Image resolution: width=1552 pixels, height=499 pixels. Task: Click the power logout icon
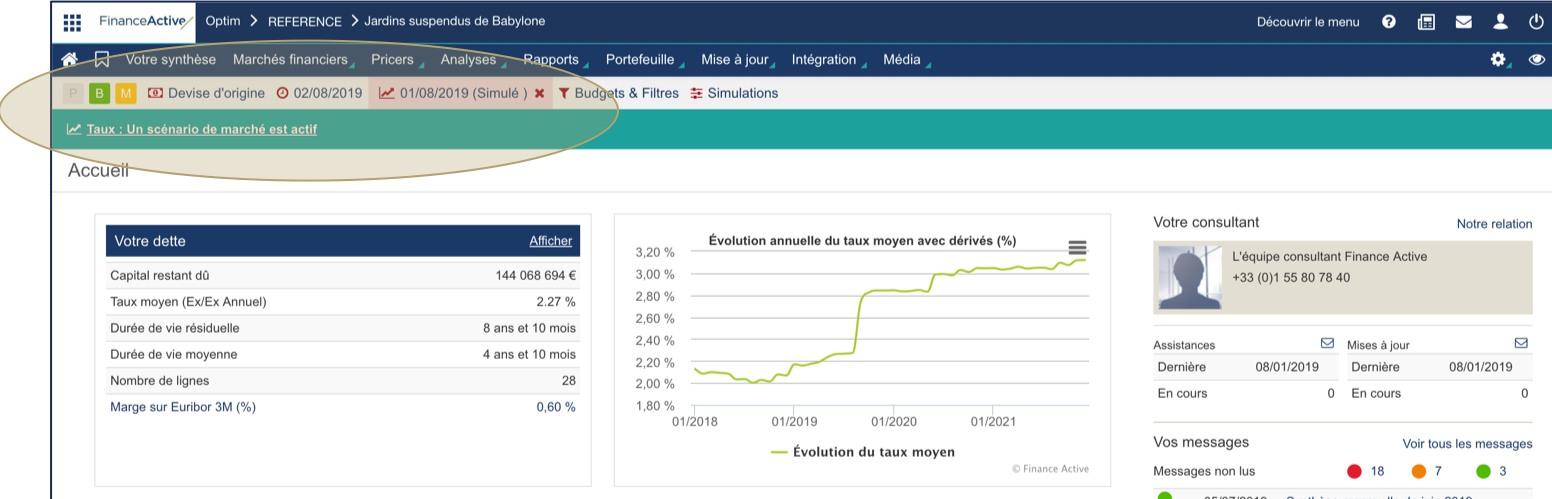[1536, 21]
